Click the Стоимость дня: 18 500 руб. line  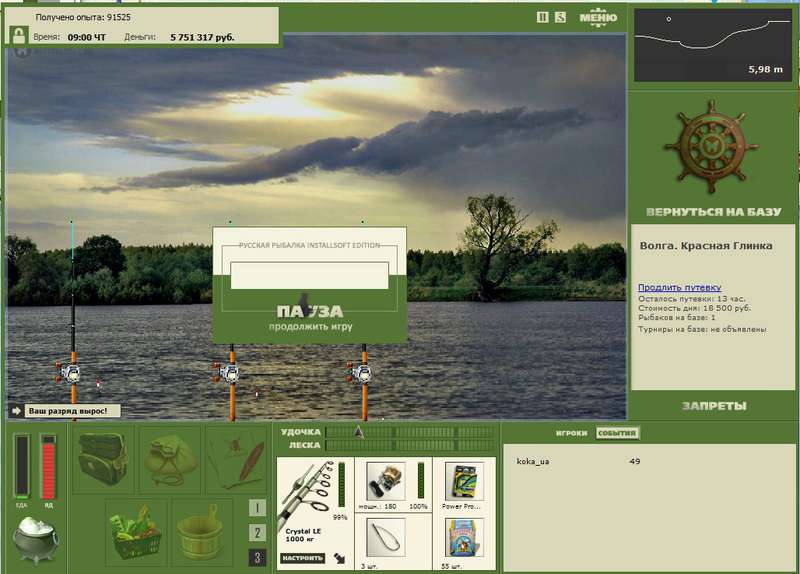point(694,308)
